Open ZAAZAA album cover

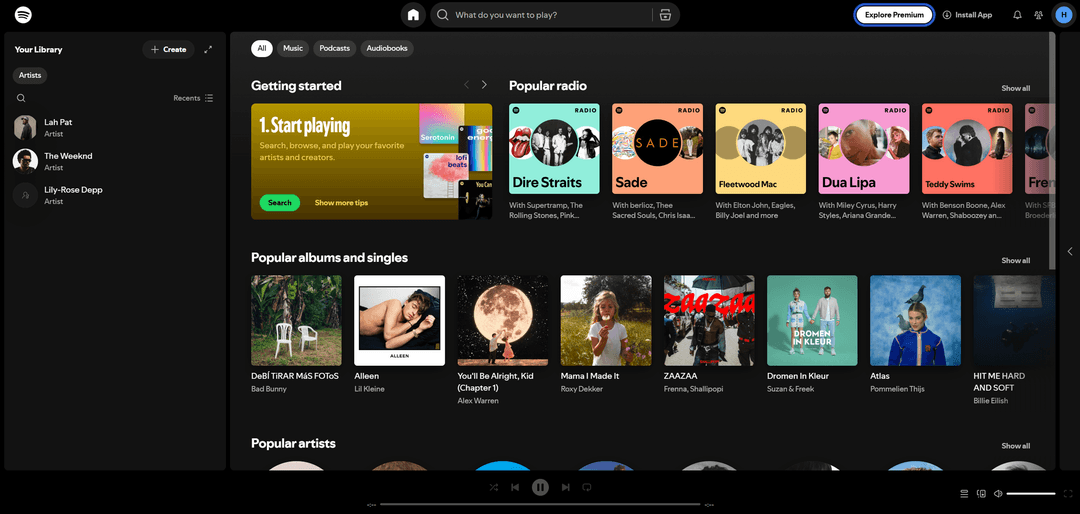709,320
